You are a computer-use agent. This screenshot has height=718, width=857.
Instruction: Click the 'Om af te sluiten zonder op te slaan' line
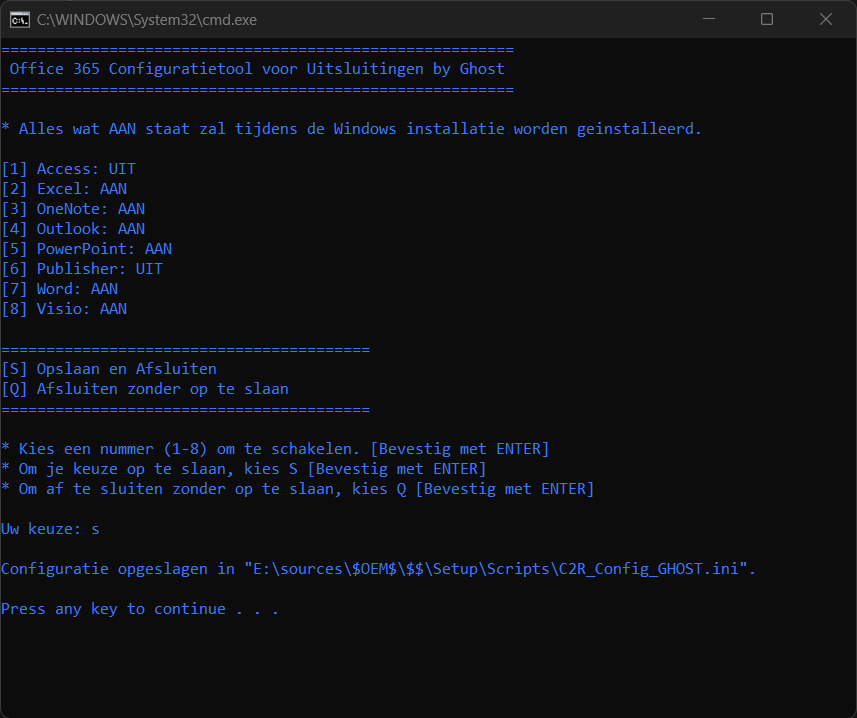[x=297, y=489]
